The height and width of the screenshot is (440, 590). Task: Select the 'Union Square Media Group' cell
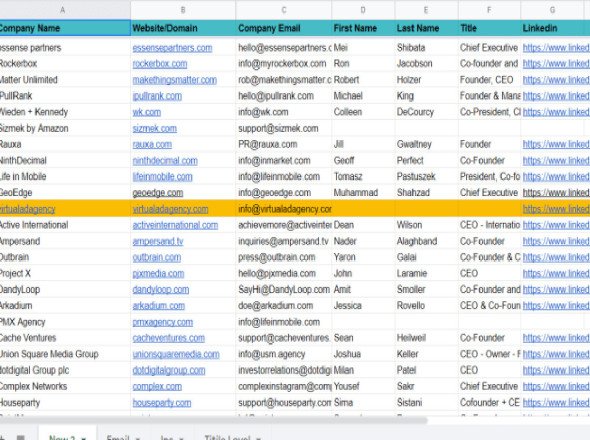point(65,354)
